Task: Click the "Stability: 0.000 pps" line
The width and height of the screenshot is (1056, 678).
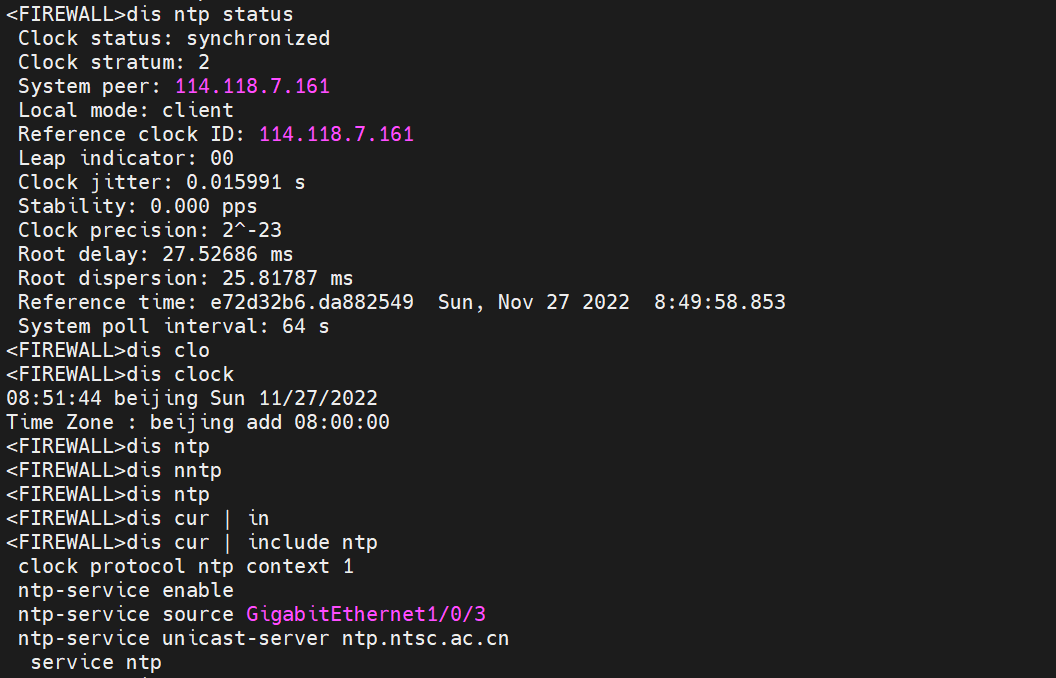Action: (138, 206)
